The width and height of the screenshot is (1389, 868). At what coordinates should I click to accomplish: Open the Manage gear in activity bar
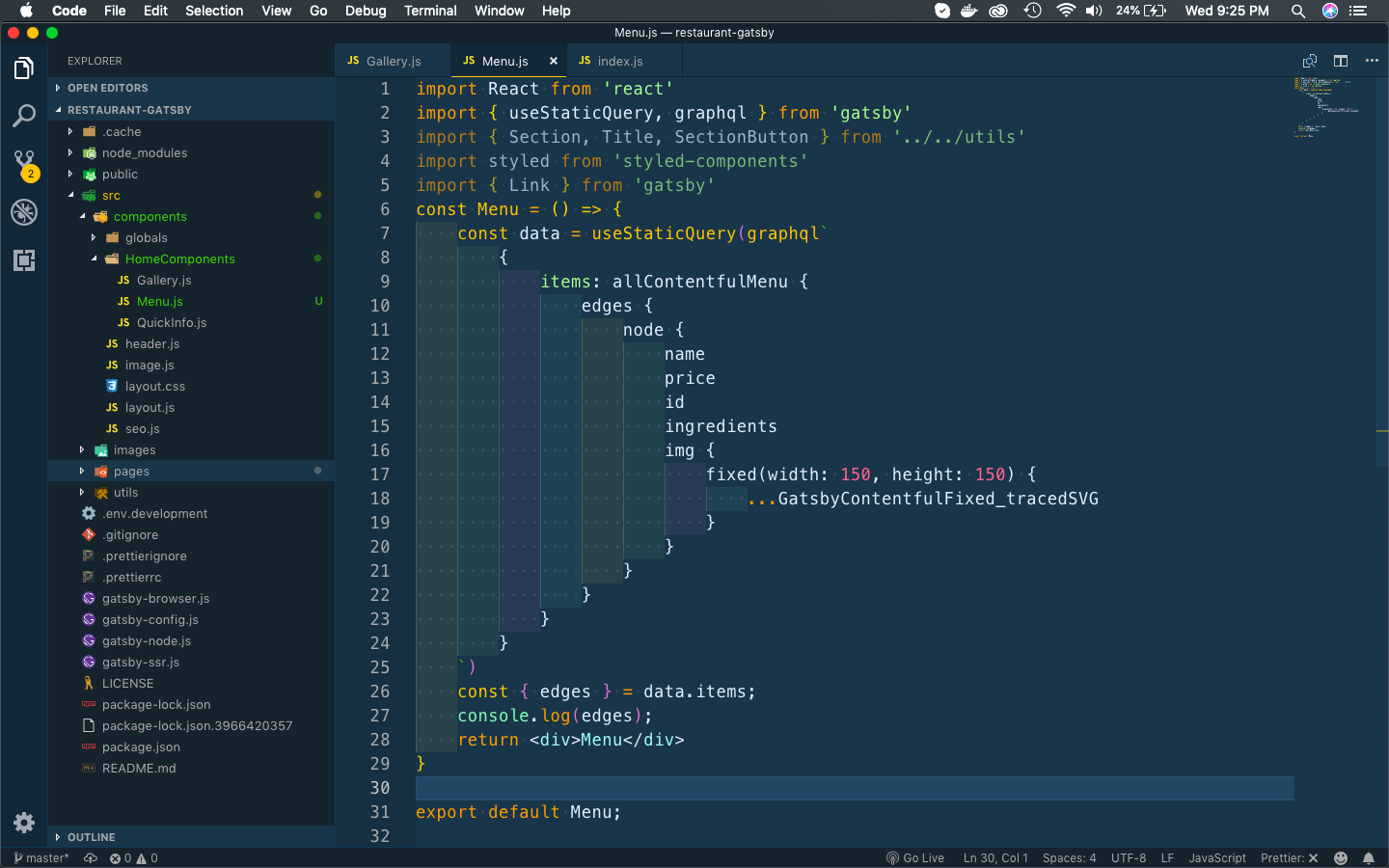(x=24, y=823)
